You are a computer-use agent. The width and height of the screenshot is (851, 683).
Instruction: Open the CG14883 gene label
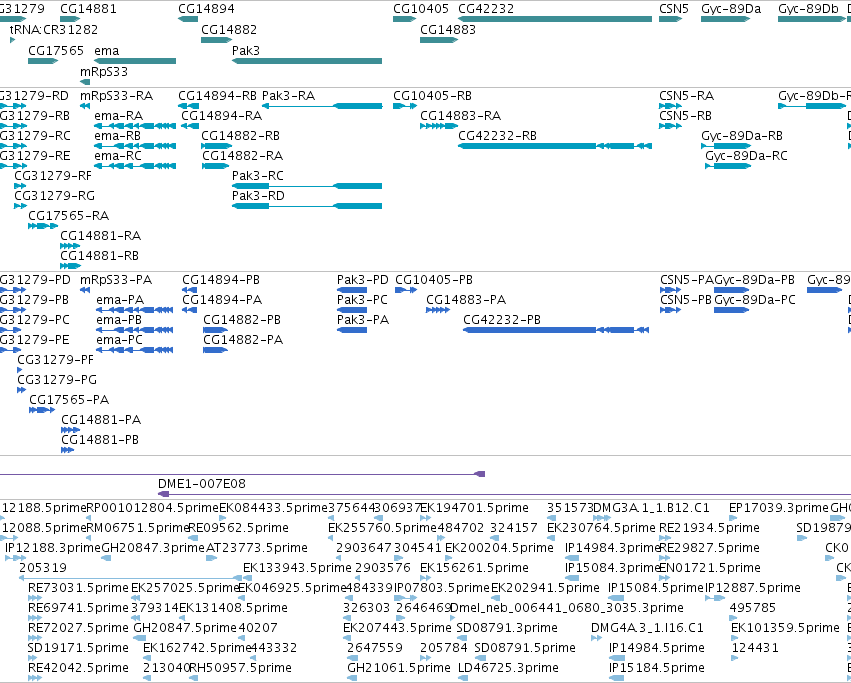(448, 30)
